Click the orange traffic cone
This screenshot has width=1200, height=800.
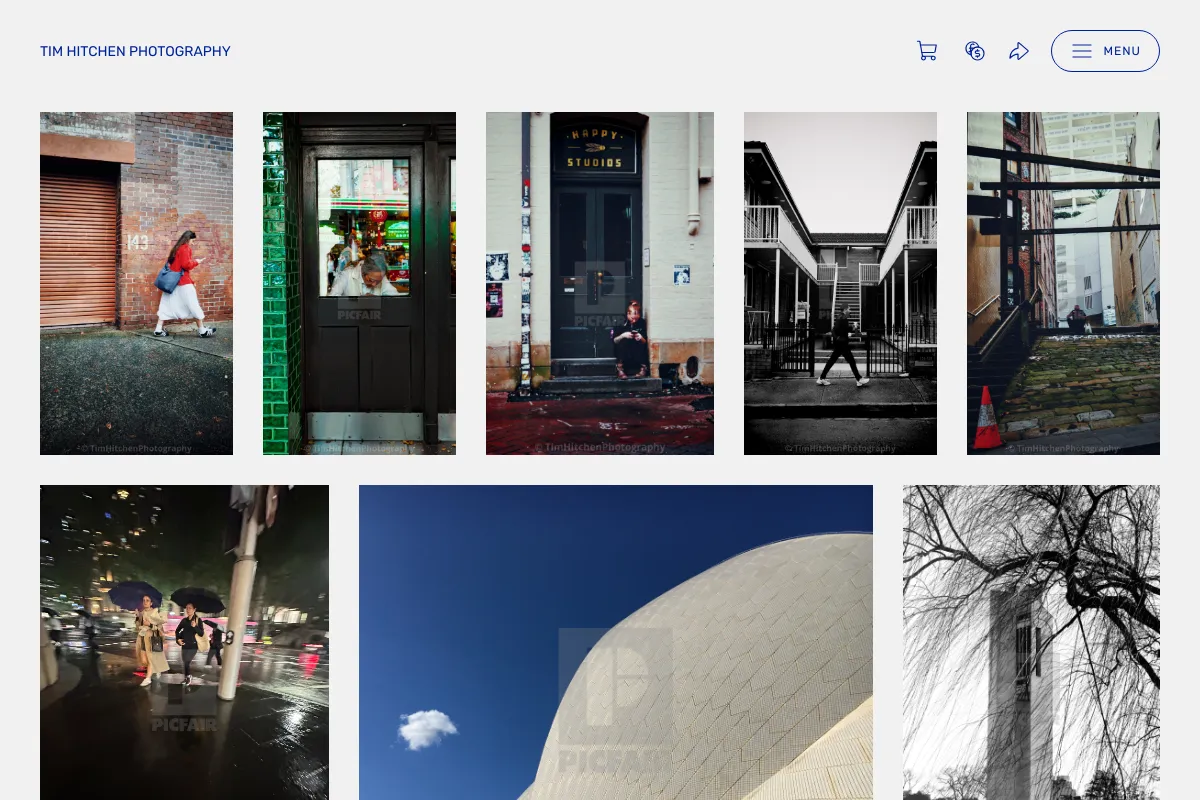point(987,418)
